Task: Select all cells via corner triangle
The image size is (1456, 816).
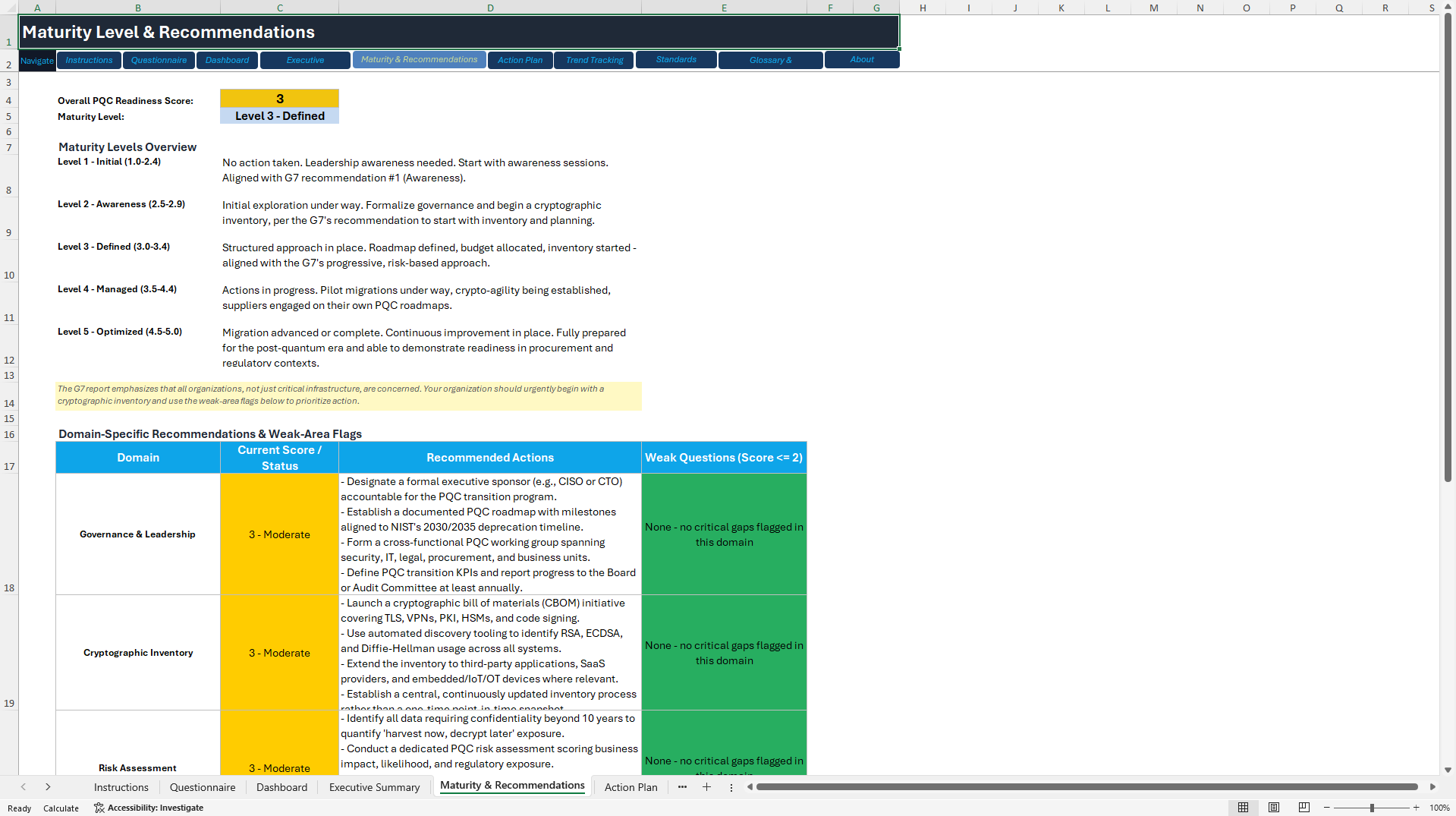Action: pos(9,8)
